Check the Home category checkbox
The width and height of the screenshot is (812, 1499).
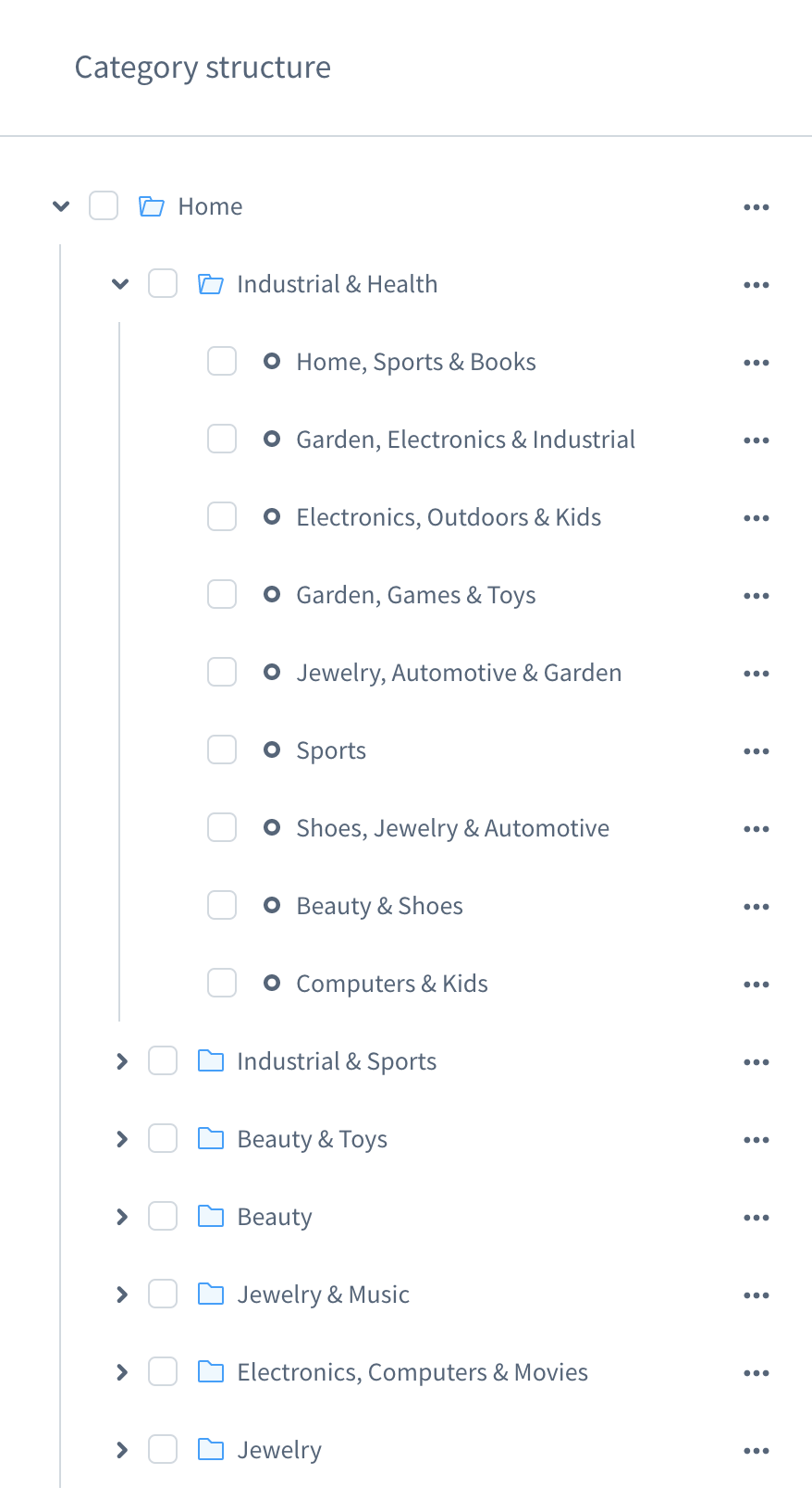[x=104, y=205]
